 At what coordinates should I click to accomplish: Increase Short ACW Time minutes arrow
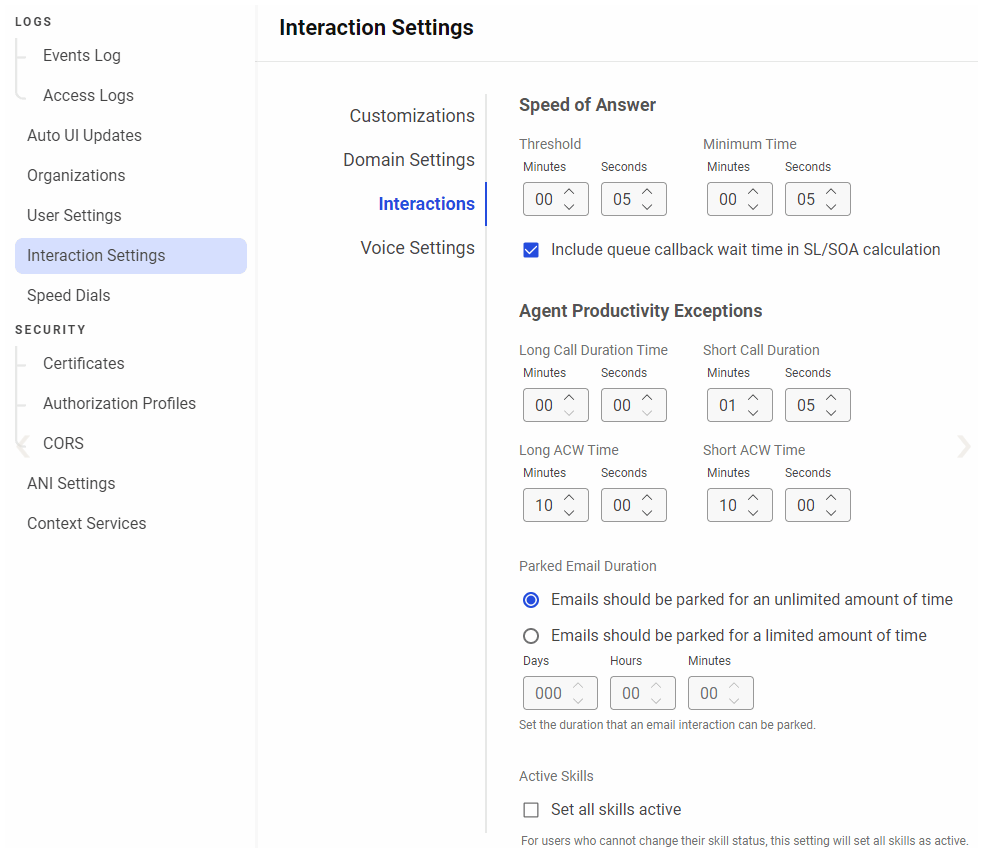coord(754,498)
